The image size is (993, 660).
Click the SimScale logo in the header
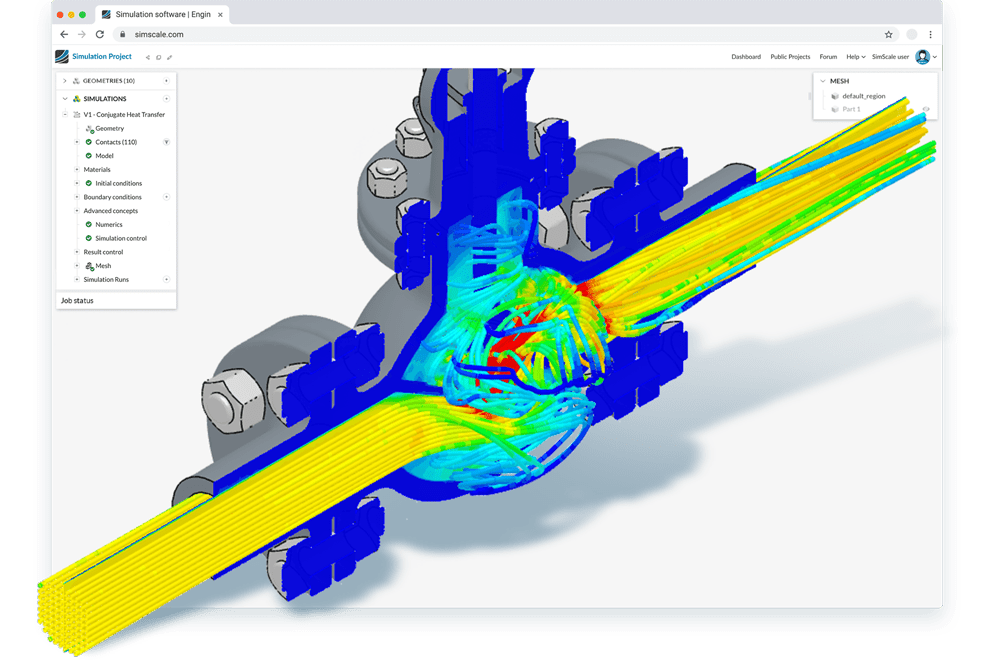pos(62,56)
